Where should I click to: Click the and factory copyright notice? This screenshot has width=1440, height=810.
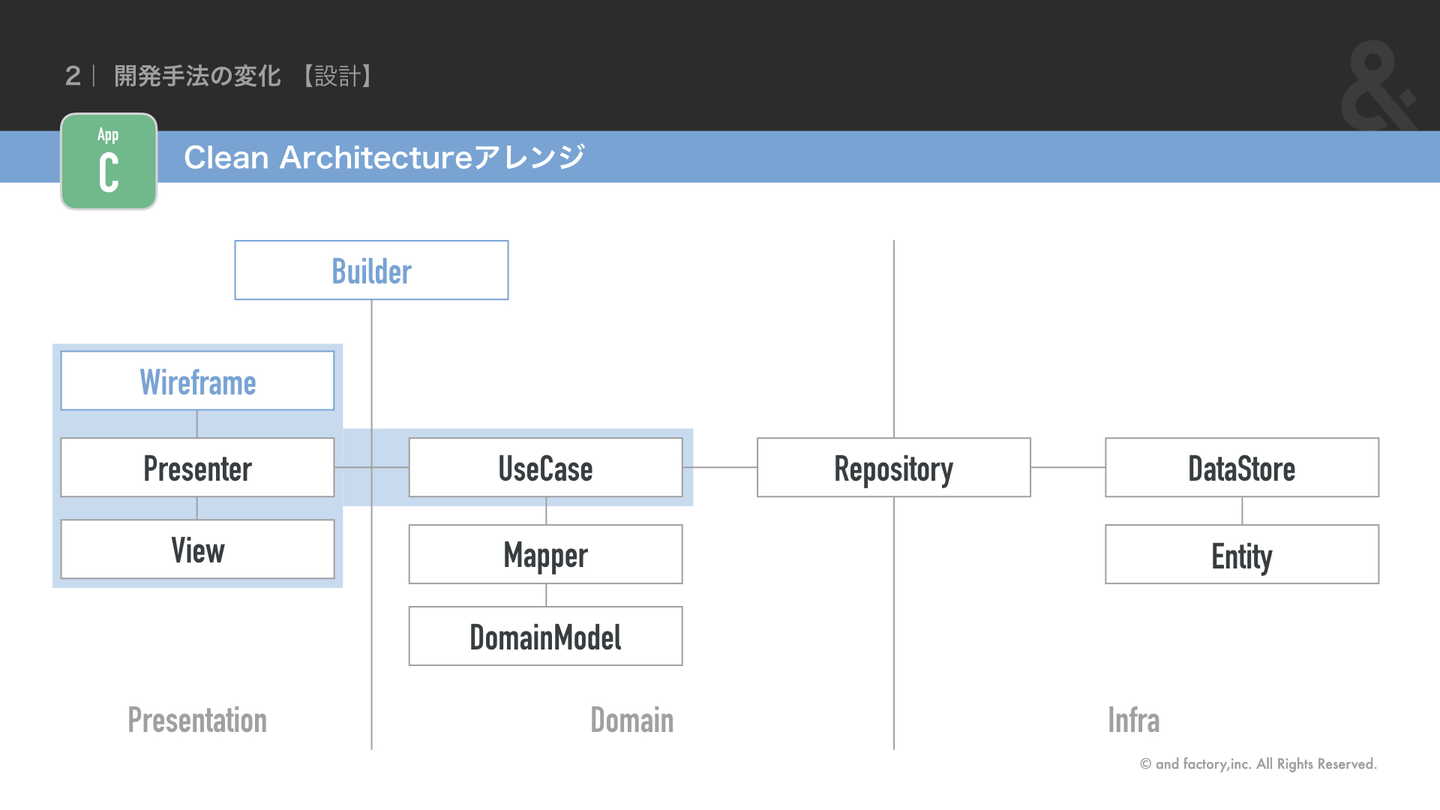pos(1258,764)
